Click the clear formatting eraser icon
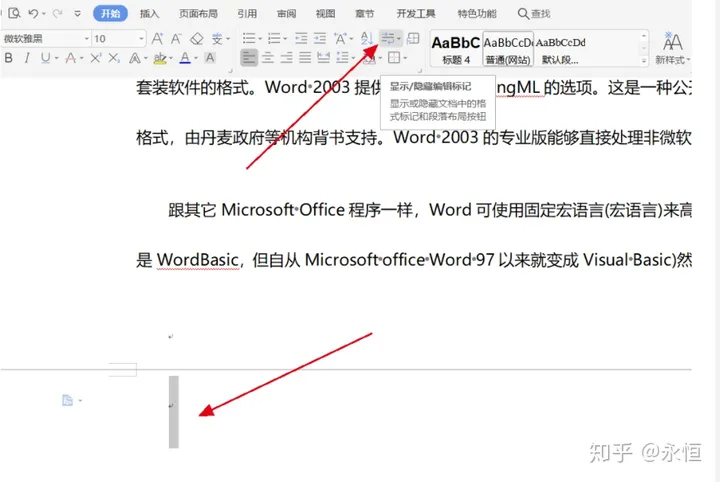Screen dimensions: 720x482 tap(197, 39)
